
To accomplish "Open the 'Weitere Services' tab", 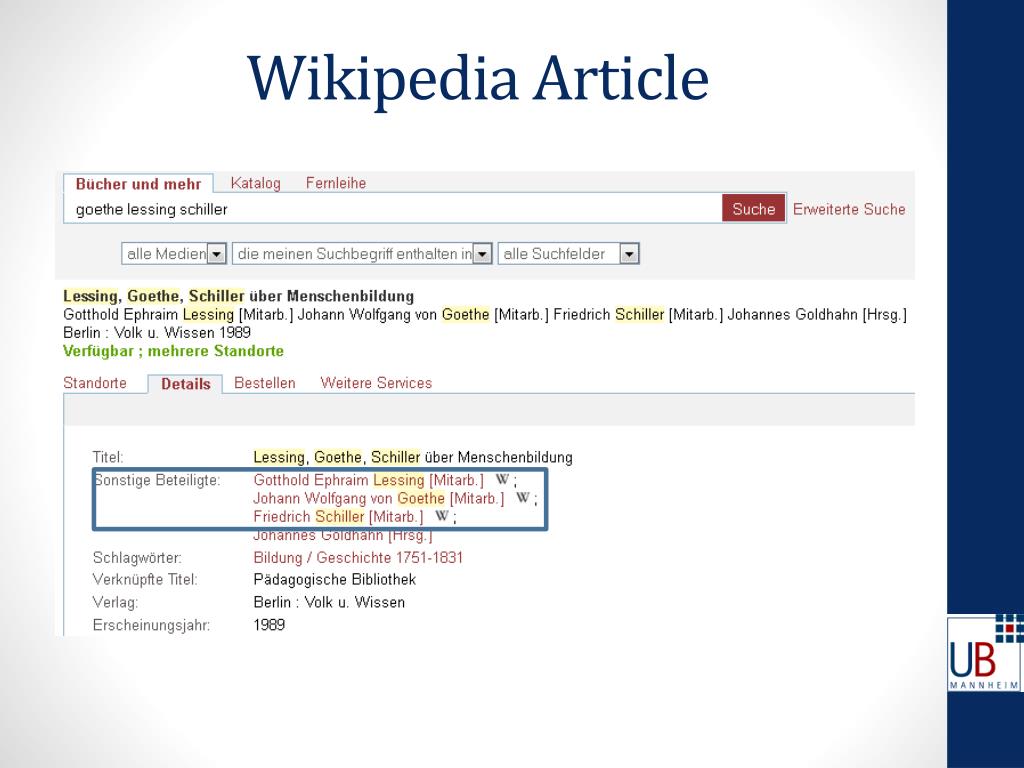I will (376, 383).
